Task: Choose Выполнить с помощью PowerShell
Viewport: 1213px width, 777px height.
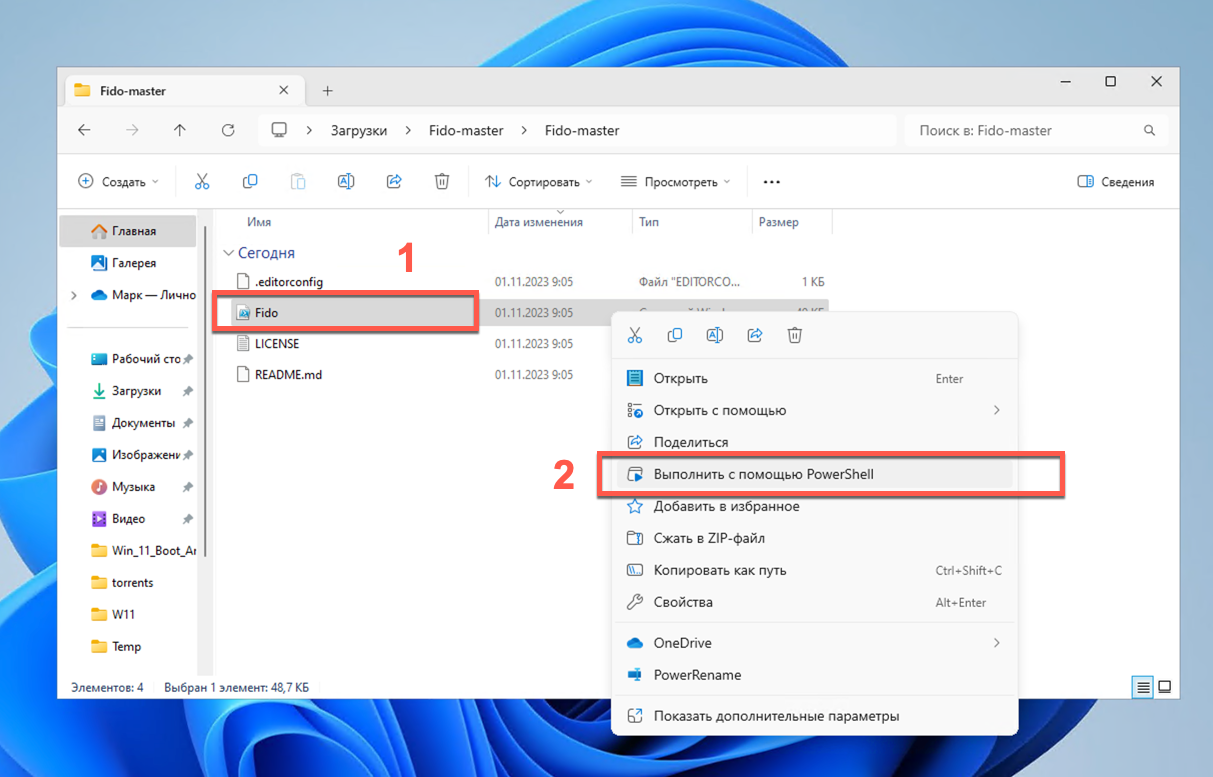Action: click(814, 474)
